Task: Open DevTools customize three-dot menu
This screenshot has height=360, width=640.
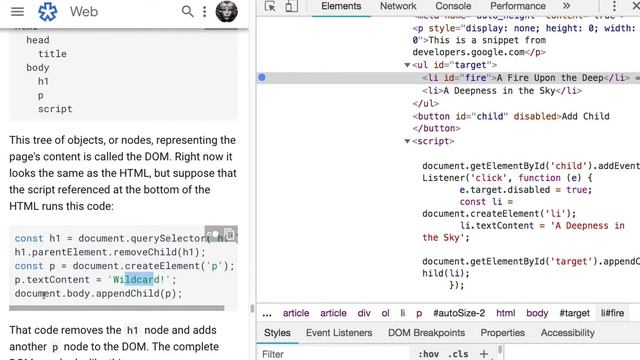Action: [614, 6]
